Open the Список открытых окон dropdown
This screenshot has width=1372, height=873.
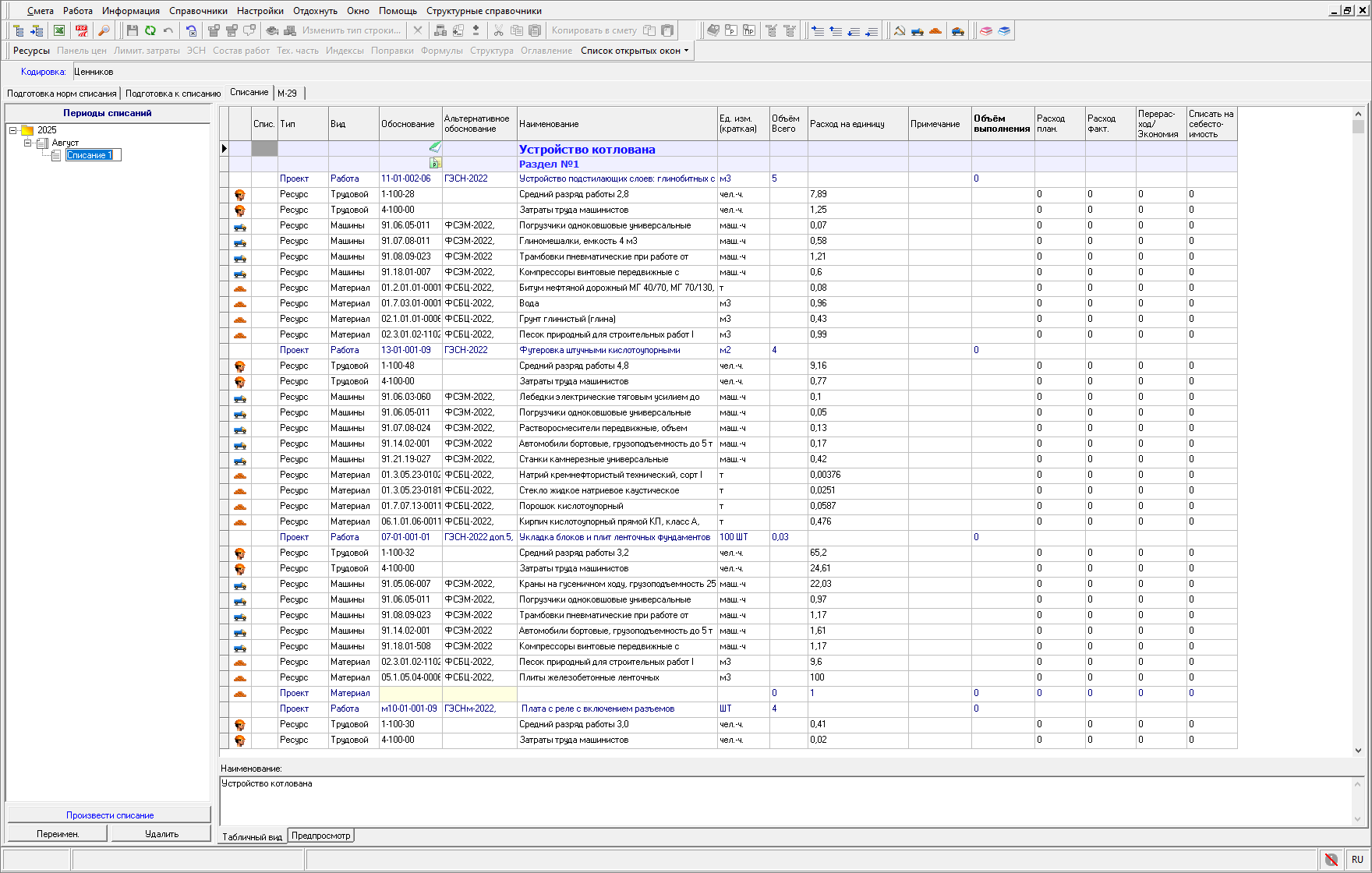pos(635,51)
